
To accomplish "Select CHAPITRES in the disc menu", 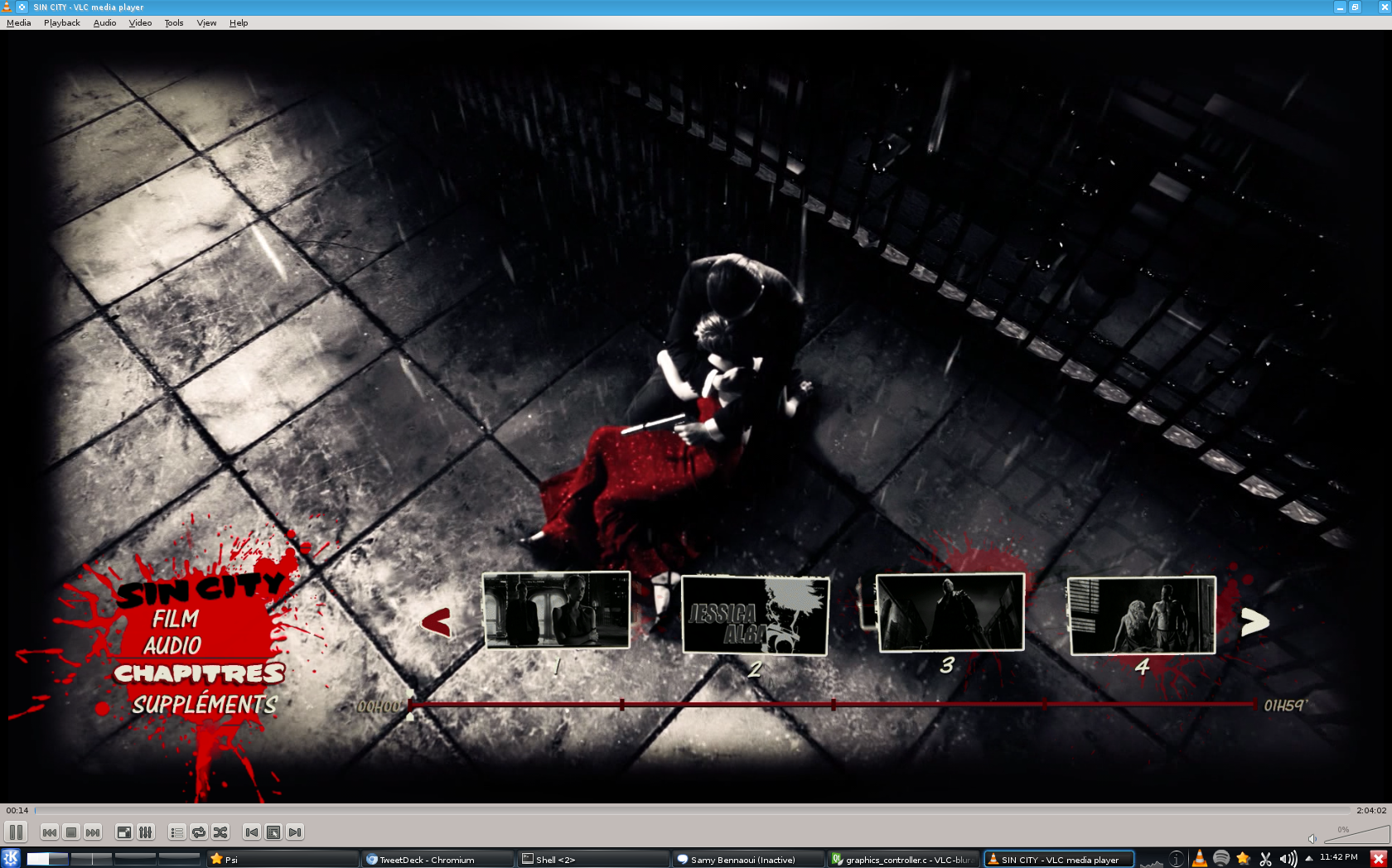I will pyautogui.click(x=199, y=673).
